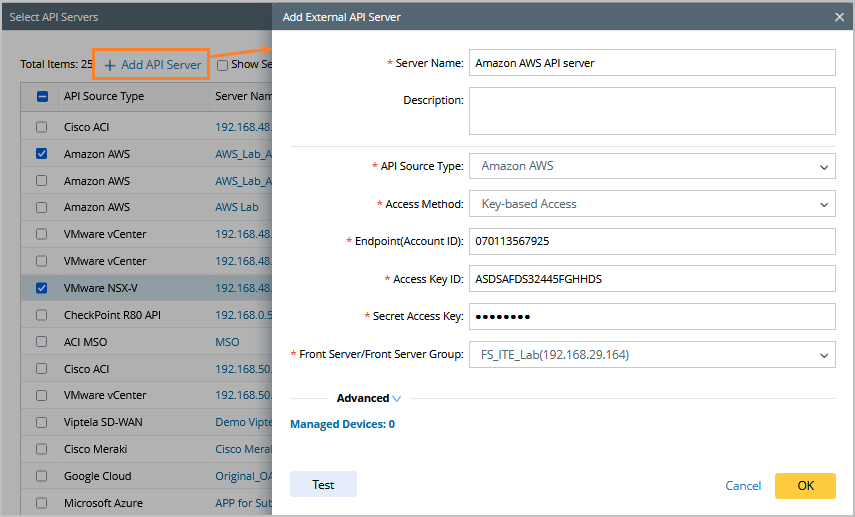The image size is (855, 517).
Task: Expand the Advanced section chevron
Action: tap(397, 398)
